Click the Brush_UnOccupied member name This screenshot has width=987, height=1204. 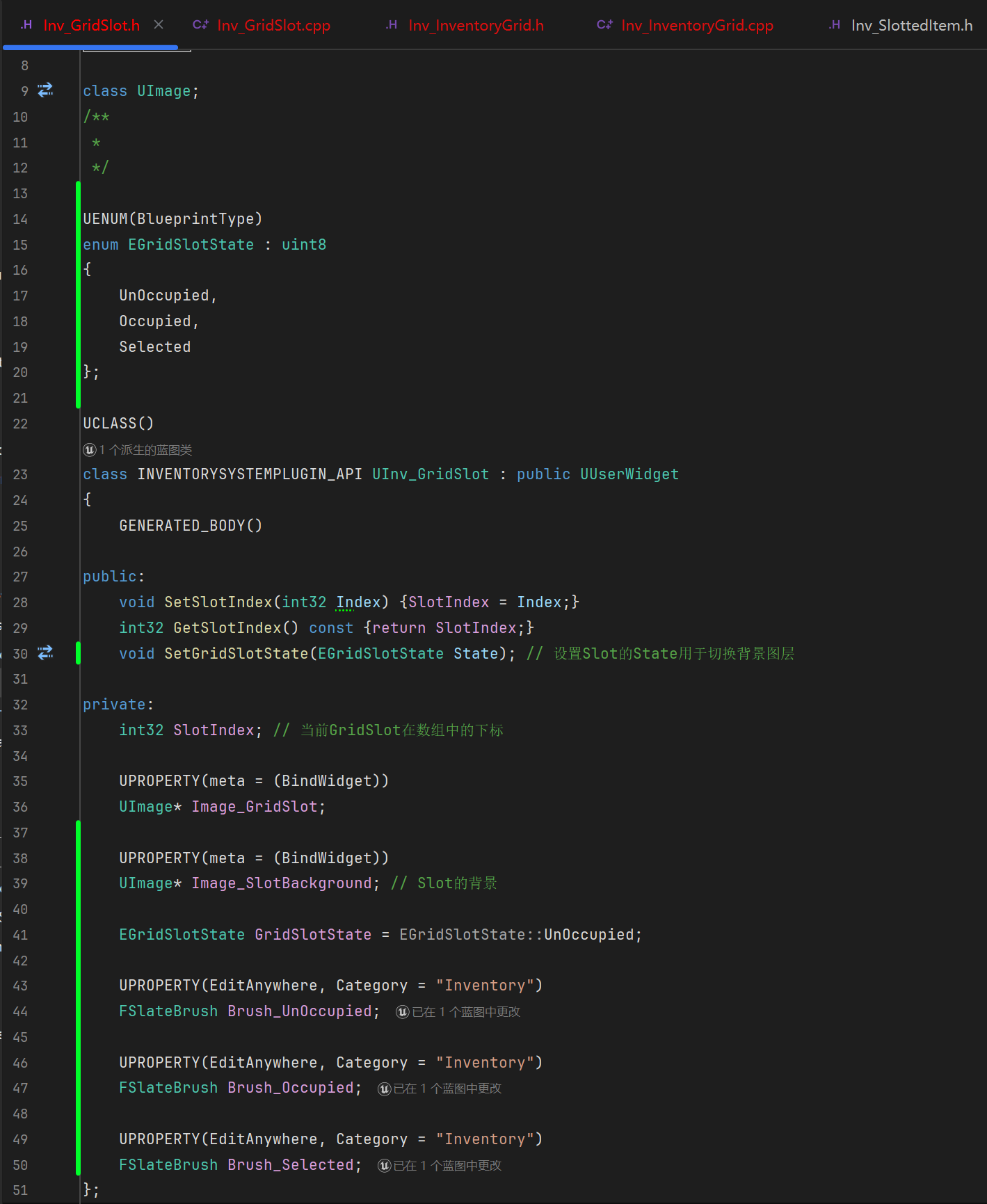(300, 1011)
